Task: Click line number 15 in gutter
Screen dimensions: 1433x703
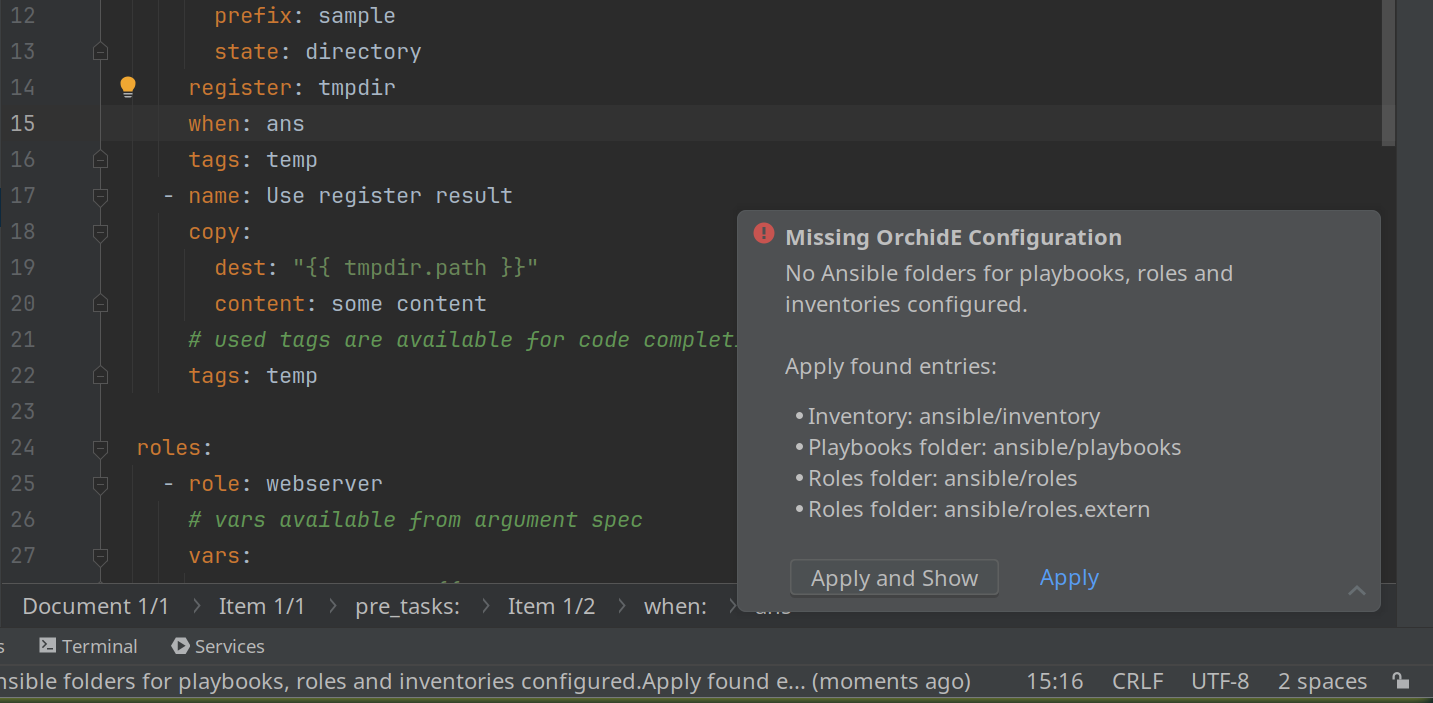Action: point(22,123)
